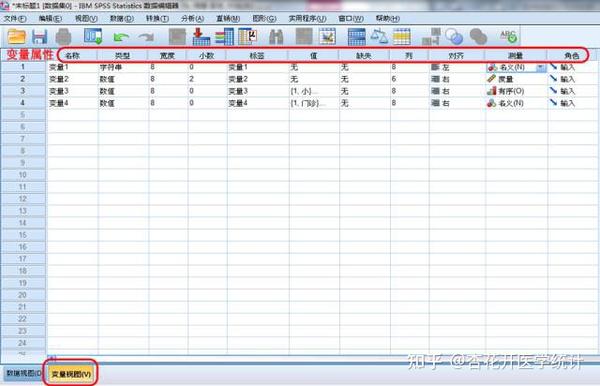600x386 pixels.
Task: Toggle Value labels toolbar icon
Action: [431, 37]
